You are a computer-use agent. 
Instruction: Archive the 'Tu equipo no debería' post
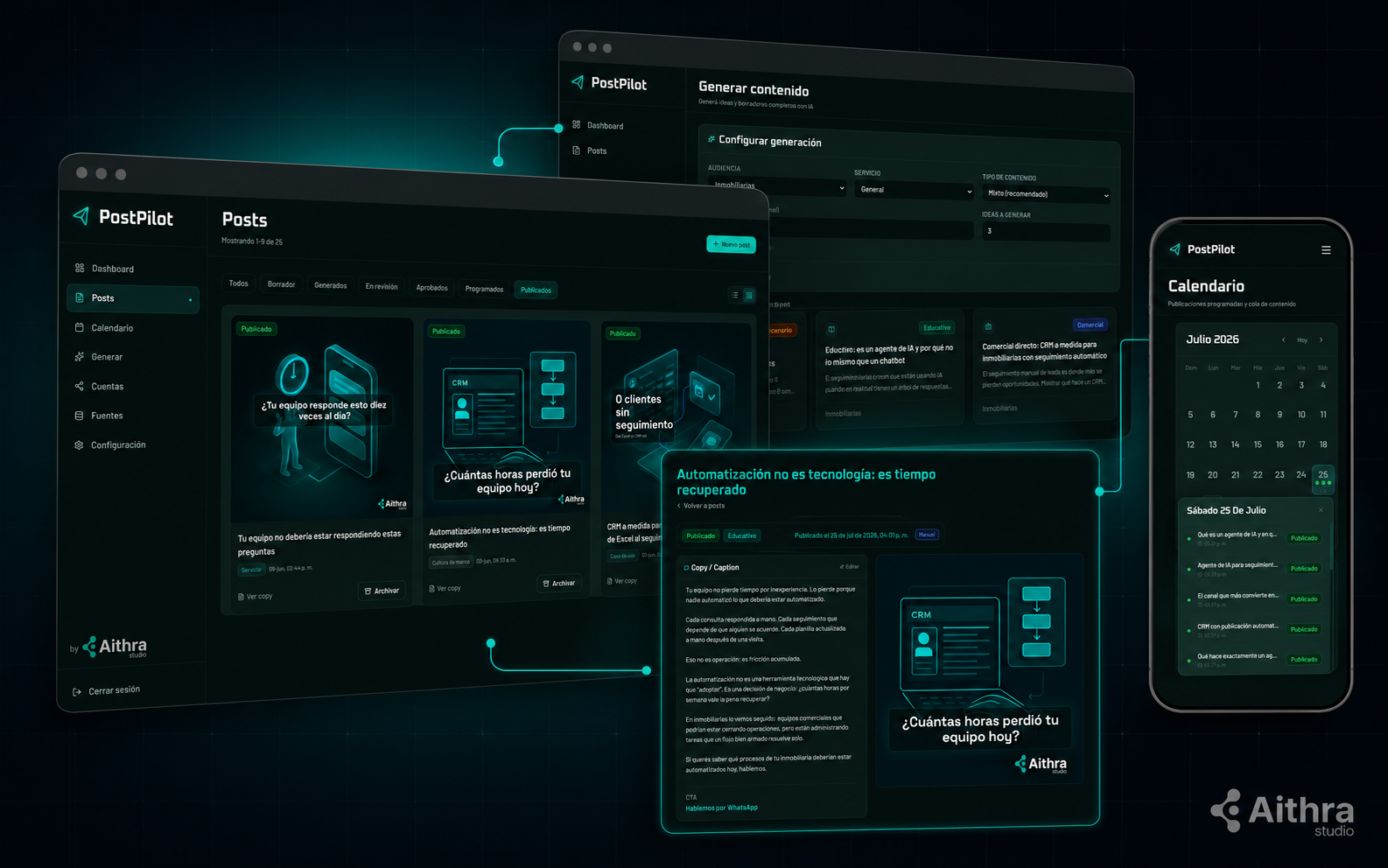(382, 591)
